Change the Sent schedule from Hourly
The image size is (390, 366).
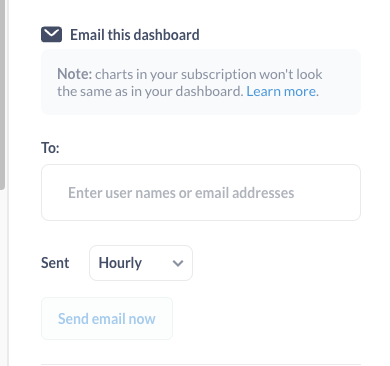click(x=141, y=263)
